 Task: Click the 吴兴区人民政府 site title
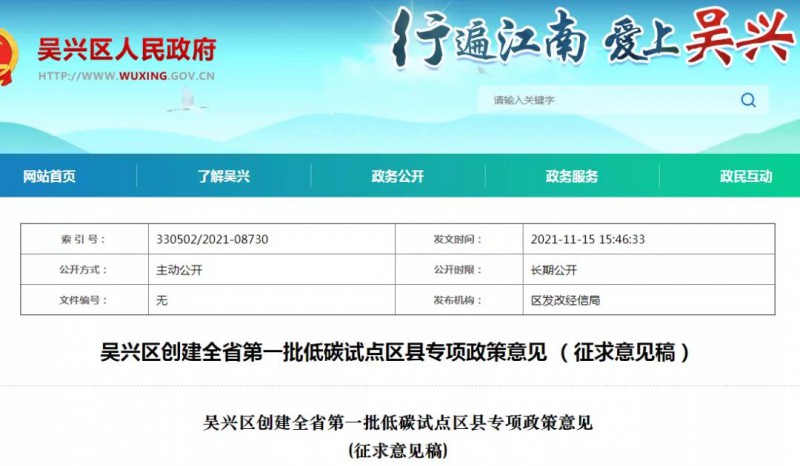126,47
